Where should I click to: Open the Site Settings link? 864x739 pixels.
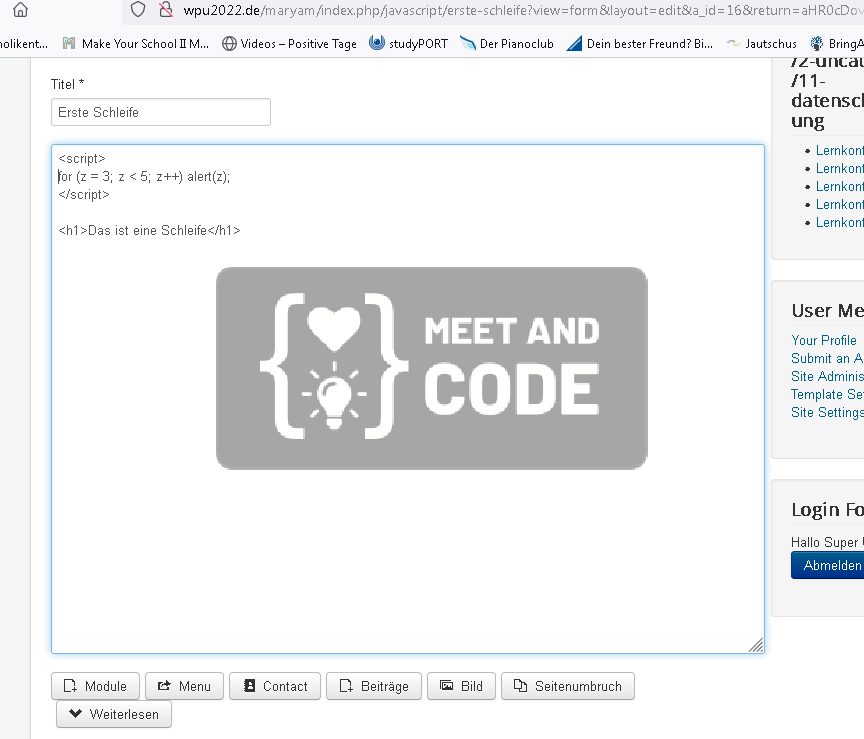827,412
